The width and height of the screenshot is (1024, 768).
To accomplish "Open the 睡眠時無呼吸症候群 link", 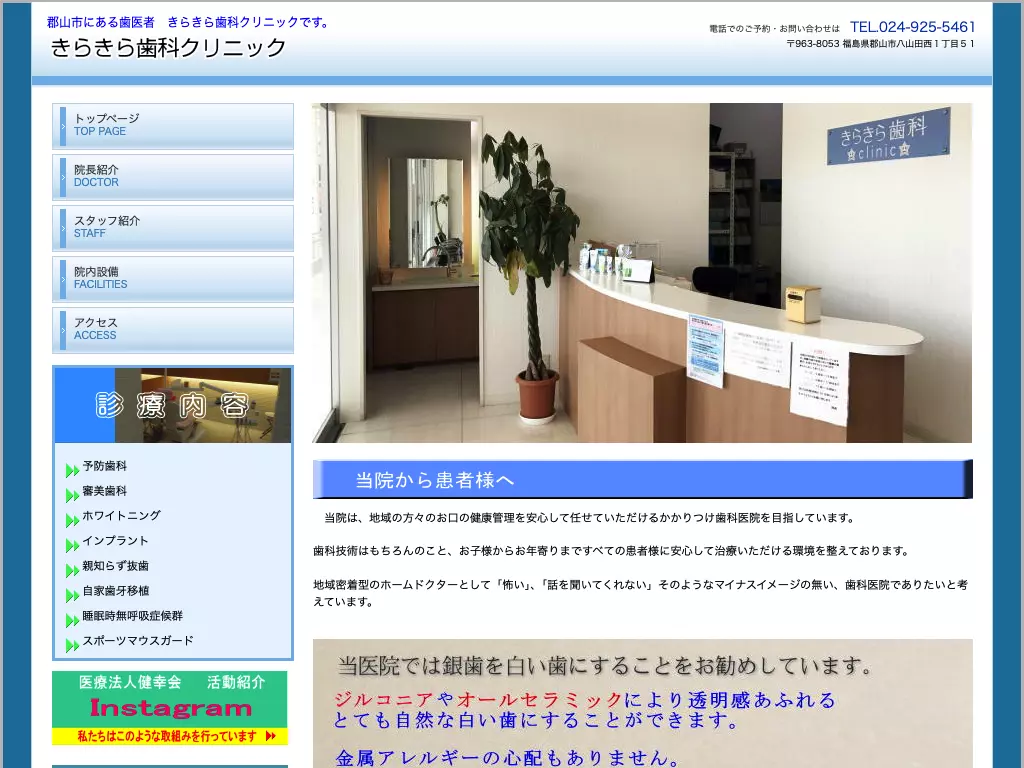I will [x=133, y=616].
